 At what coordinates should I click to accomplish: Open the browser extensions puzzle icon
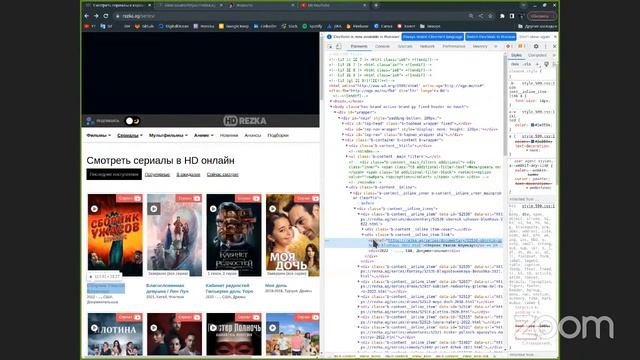point(502,16)
